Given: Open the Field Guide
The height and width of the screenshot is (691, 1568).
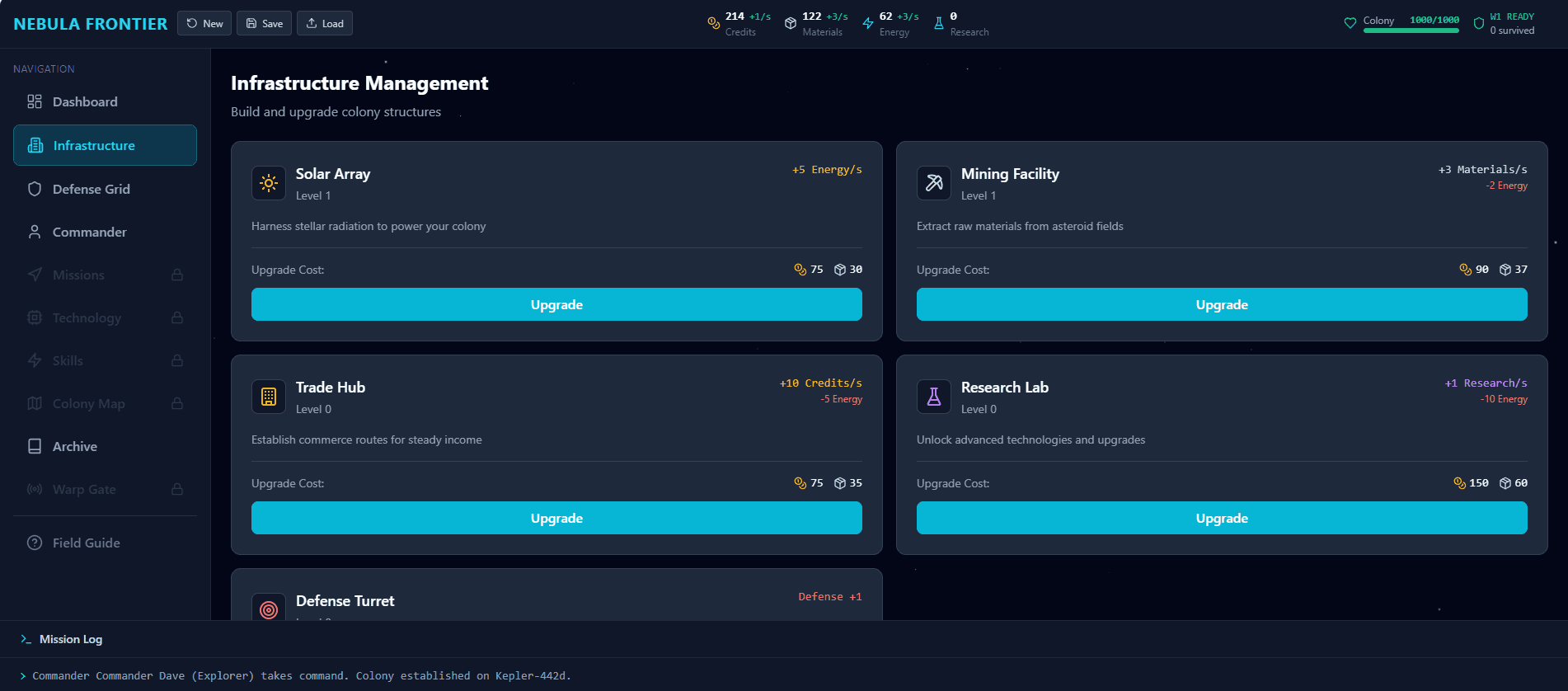Looking at the screenshot, I should tap(105, 543).
